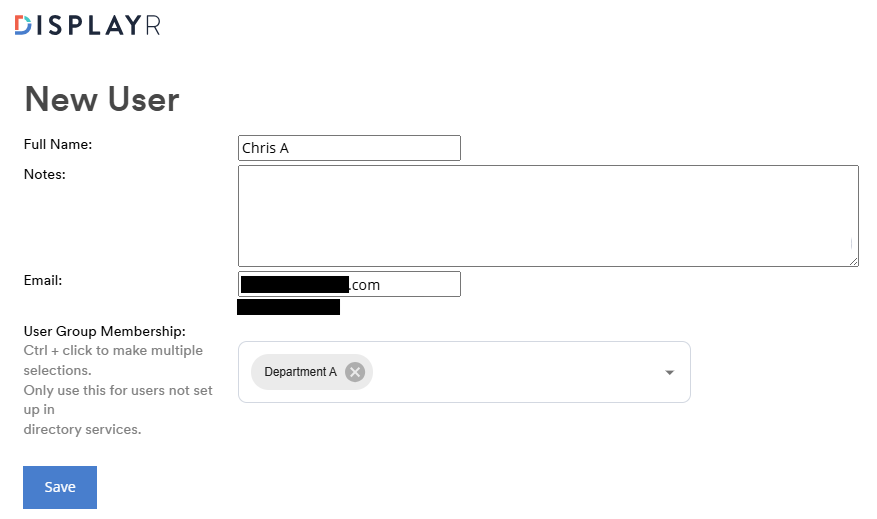Focus the Full Name input field
Screen dimensions: 877x519
[x=349, y=148]
